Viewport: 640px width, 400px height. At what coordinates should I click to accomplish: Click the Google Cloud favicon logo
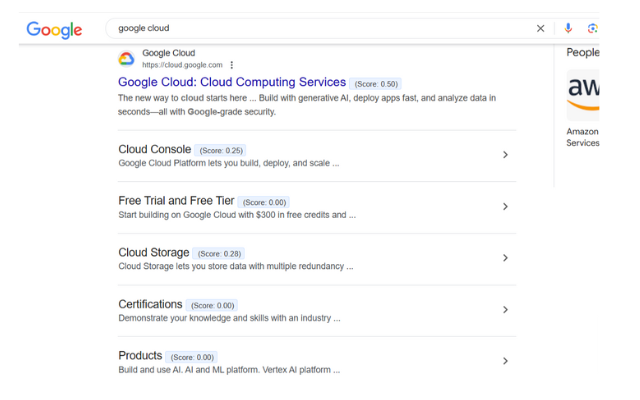tap(127, 59)
